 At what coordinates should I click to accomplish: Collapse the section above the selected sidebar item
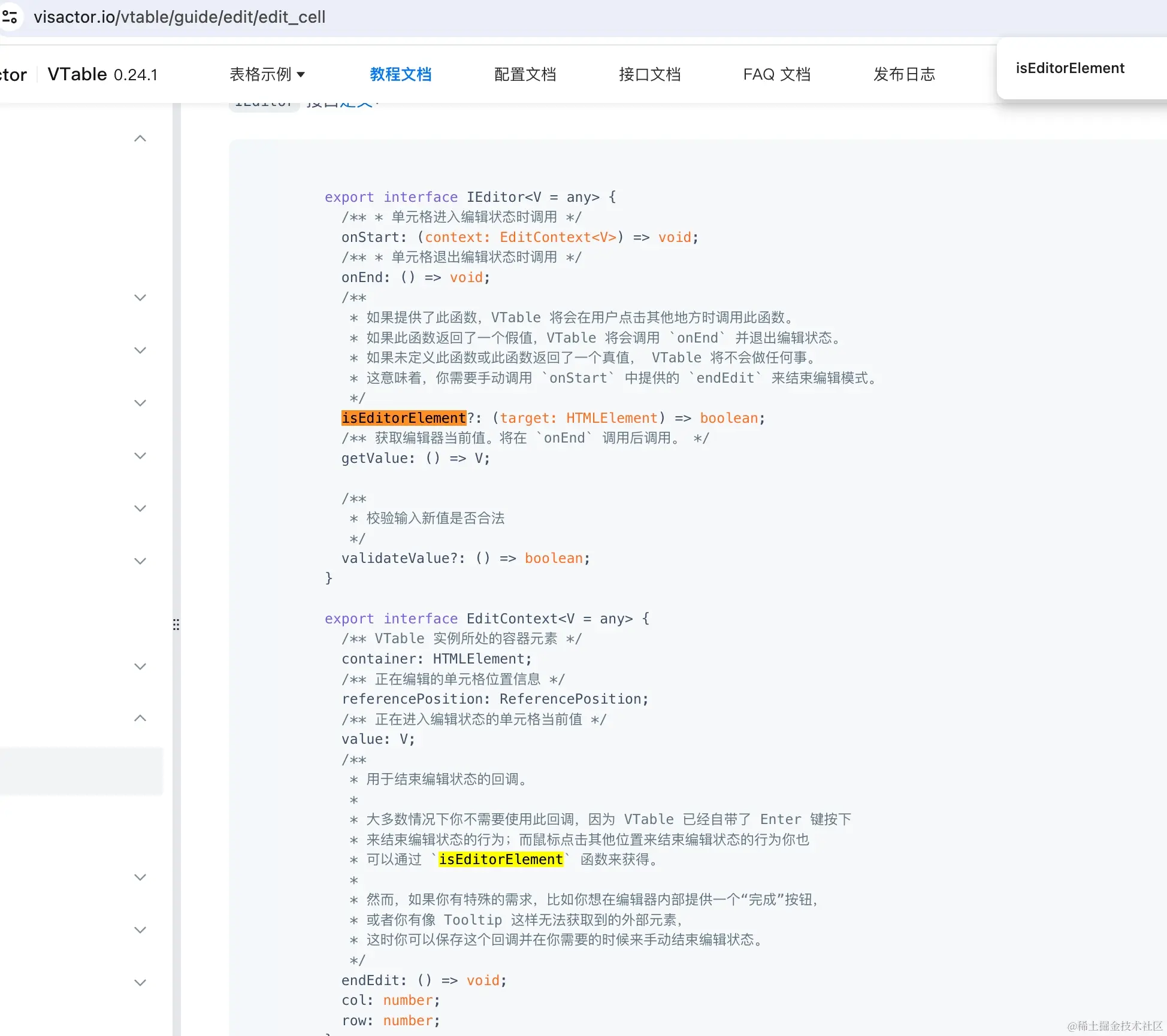[x=140, y=718]
